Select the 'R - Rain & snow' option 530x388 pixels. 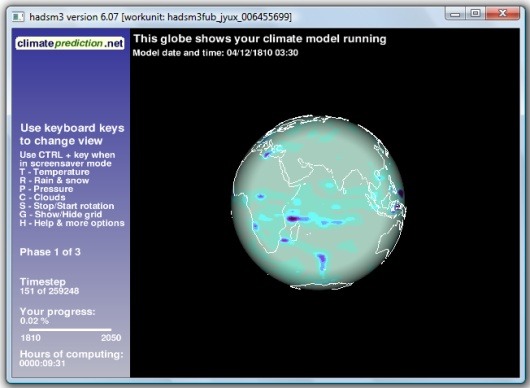(54, 180)
